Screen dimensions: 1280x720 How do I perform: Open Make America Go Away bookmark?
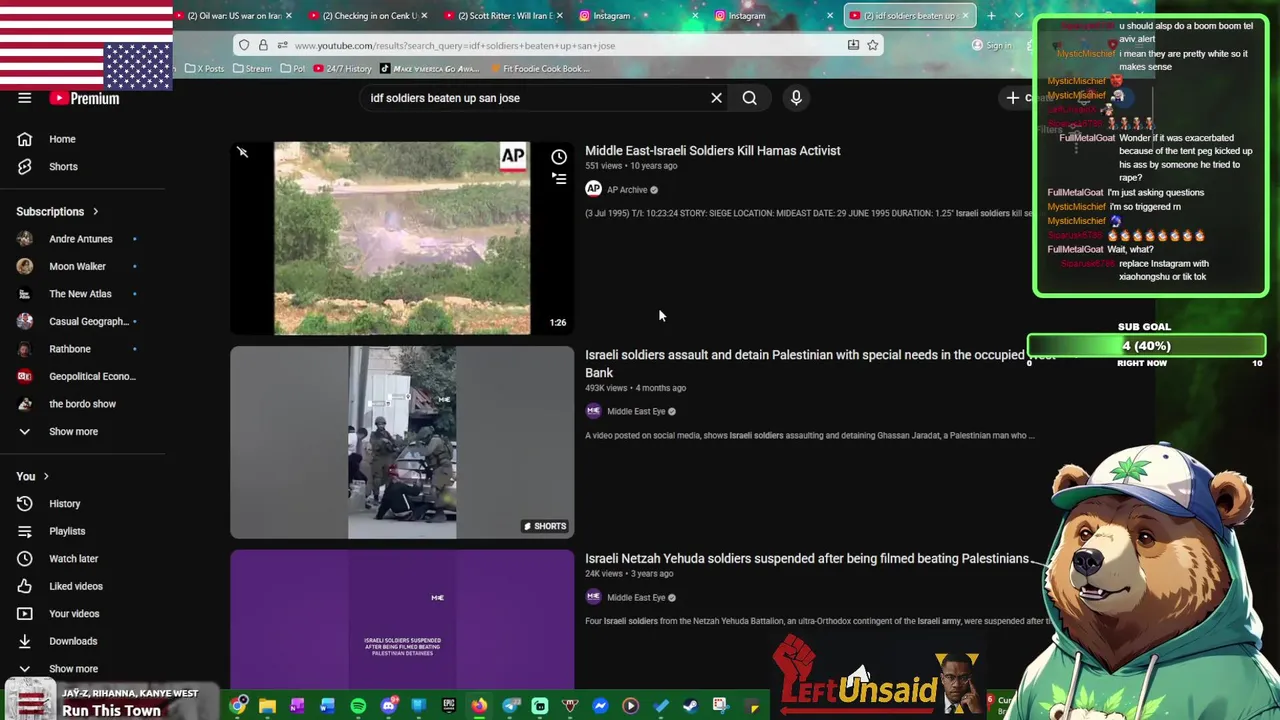pos(430,69)
